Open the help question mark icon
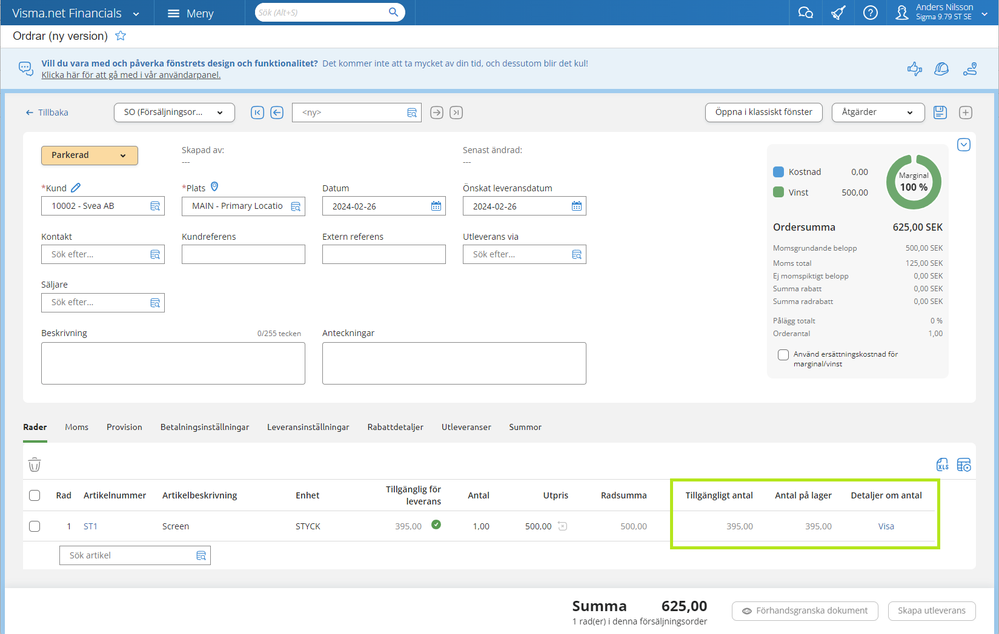Image resolution: width=999 pixels, height=634 pixels. coord(870,13)
